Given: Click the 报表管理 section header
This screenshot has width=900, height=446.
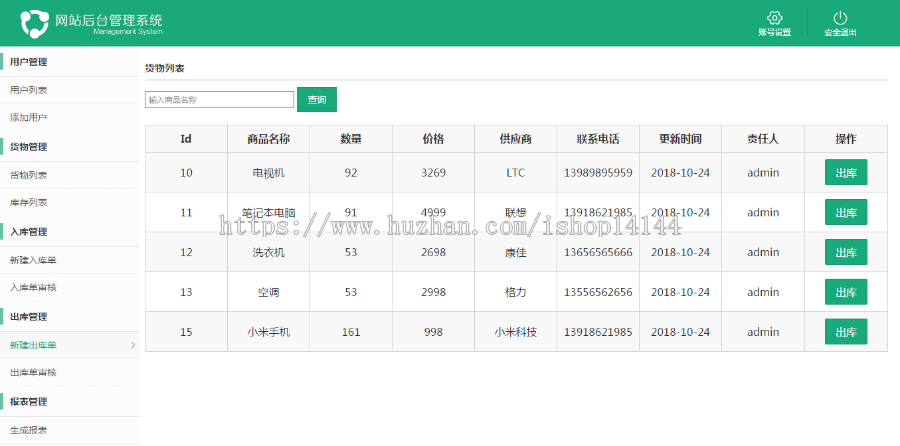Looking at the screenshot, I should click(x=29, y=402).
